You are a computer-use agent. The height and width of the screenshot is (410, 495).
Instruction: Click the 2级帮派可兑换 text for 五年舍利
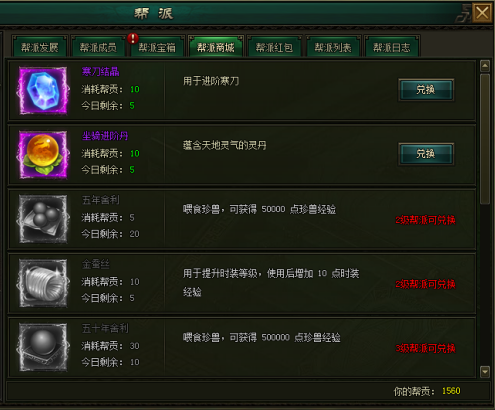point(425,220)
